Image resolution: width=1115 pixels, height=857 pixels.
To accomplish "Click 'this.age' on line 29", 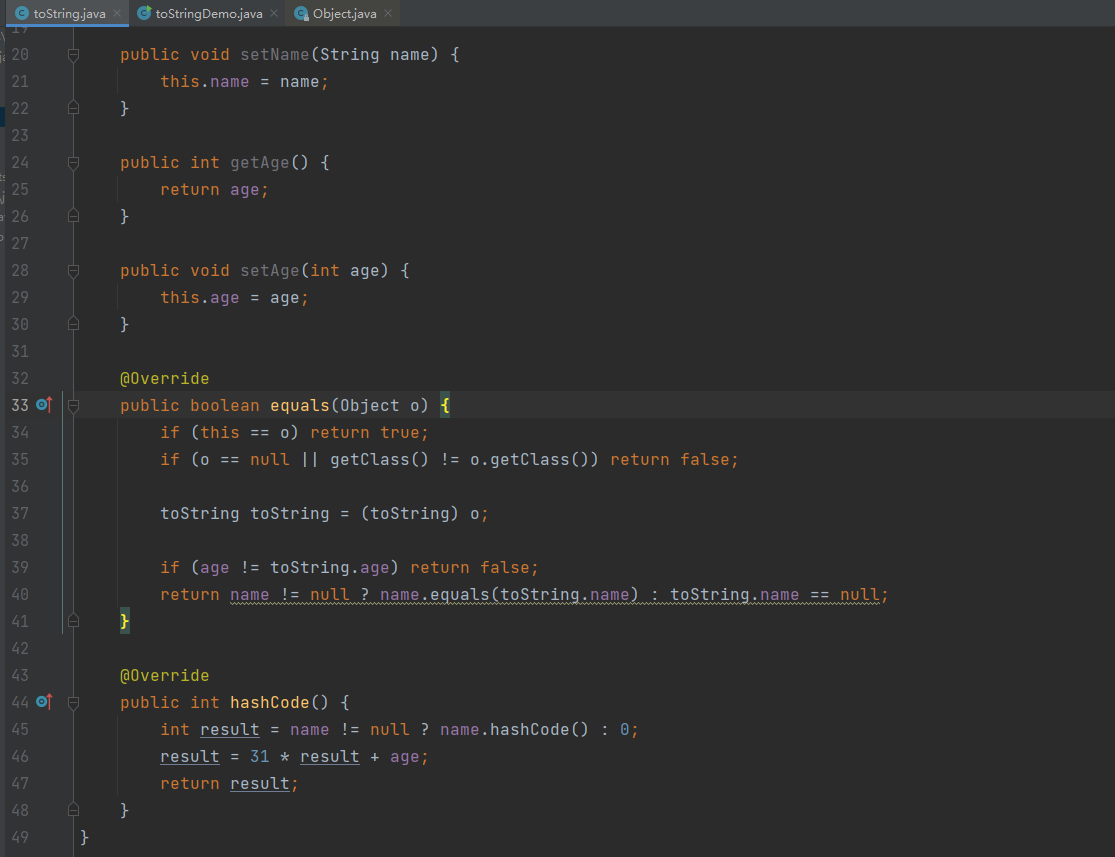I will point(200,297).
